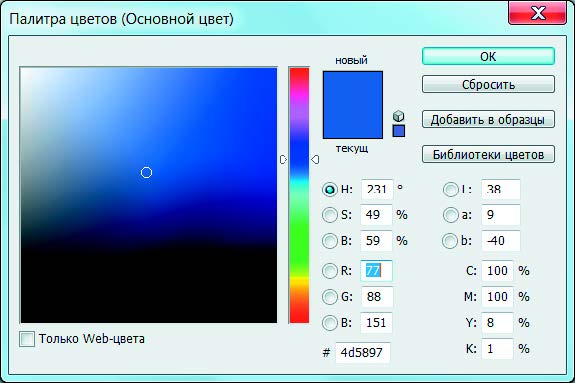The width and height of the screenshot is (575, 383).
Task: Click the hex field showing 4d5897
Action: pyautogui.click(x=363, y=353)
